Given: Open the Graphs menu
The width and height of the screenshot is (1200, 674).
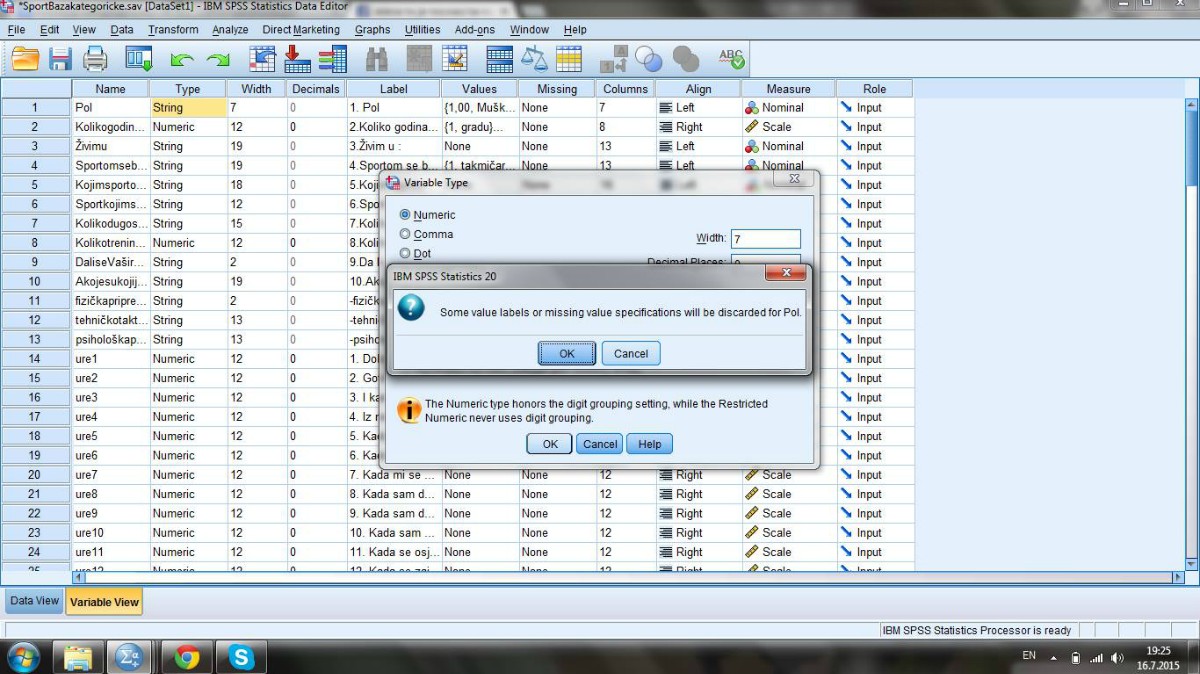Looking at the screenshot, I should pos(372,30).
